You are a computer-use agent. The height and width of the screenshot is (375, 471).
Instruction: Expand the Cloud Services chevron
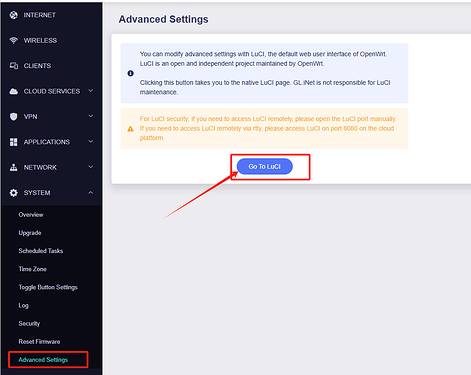click(x=91, y=91)
